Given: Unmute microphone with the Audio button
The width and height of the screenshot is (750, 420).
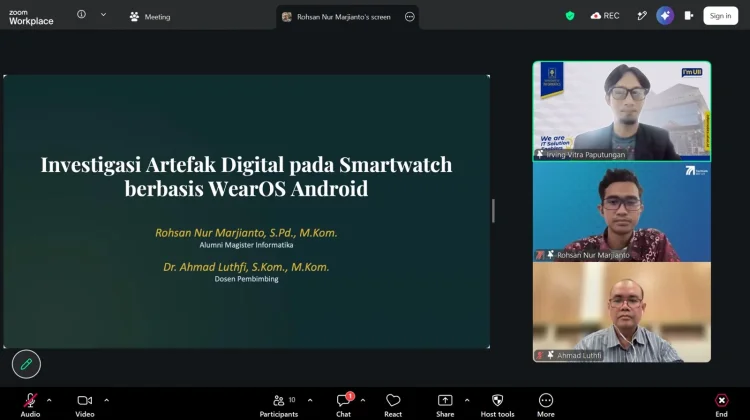Looking at the screenshot, I should tap(30, 405).
